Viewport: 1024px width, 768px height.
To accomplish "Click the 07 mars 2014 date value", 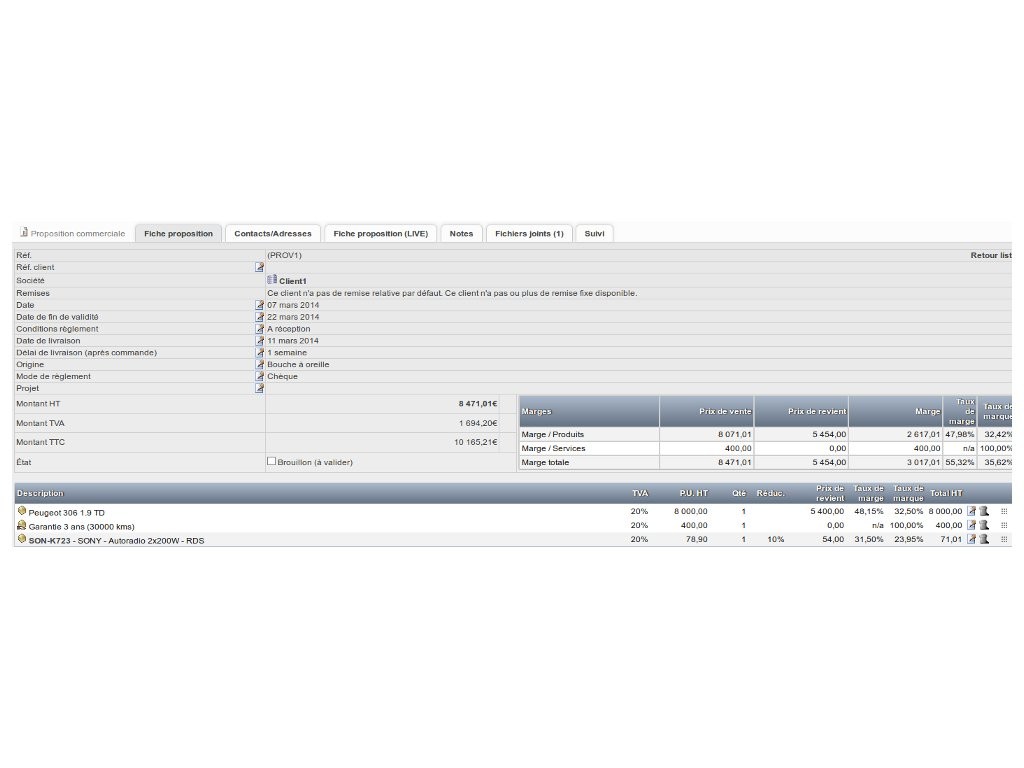I will [293, 305].
